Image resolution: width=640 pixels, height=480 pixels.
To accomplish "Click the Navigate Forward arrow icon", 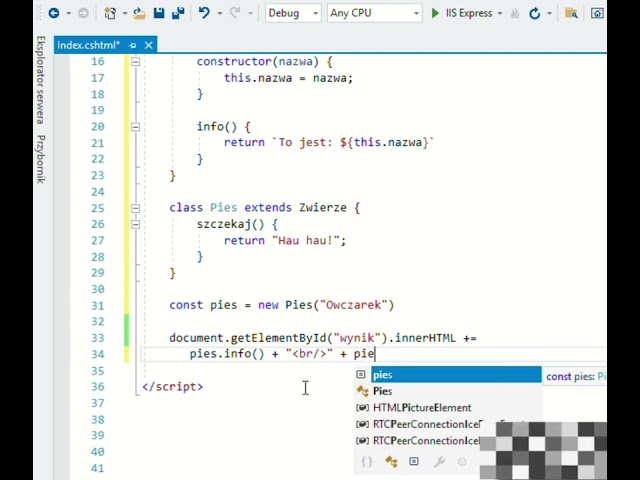I will tap(83, 13).
